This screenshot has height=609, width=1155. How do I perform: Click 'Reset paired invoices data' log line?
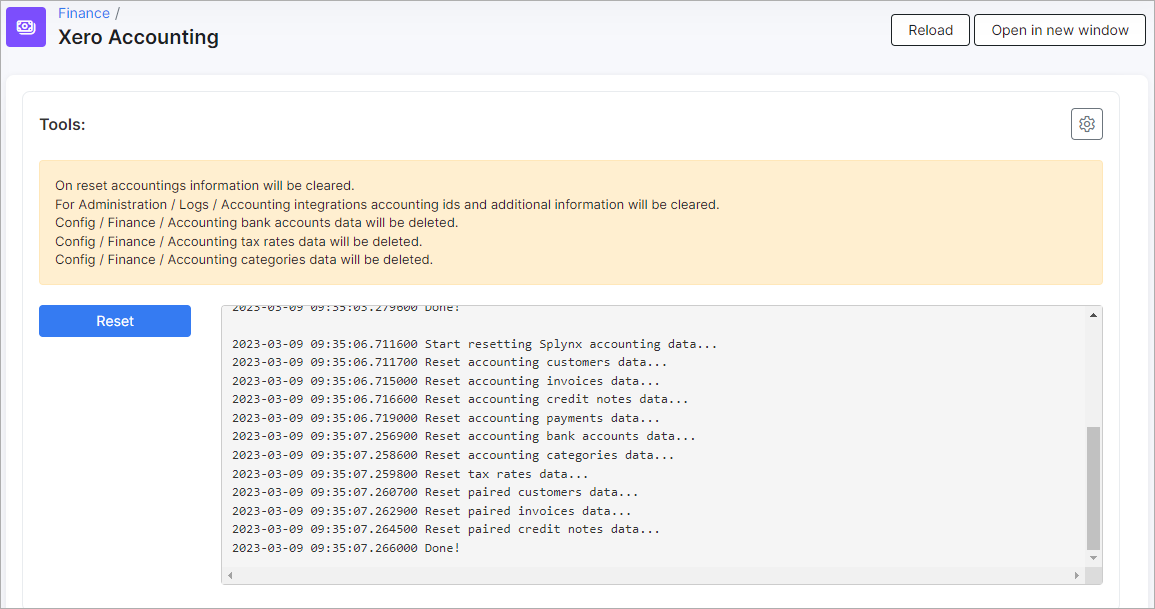tap(432, 510)
